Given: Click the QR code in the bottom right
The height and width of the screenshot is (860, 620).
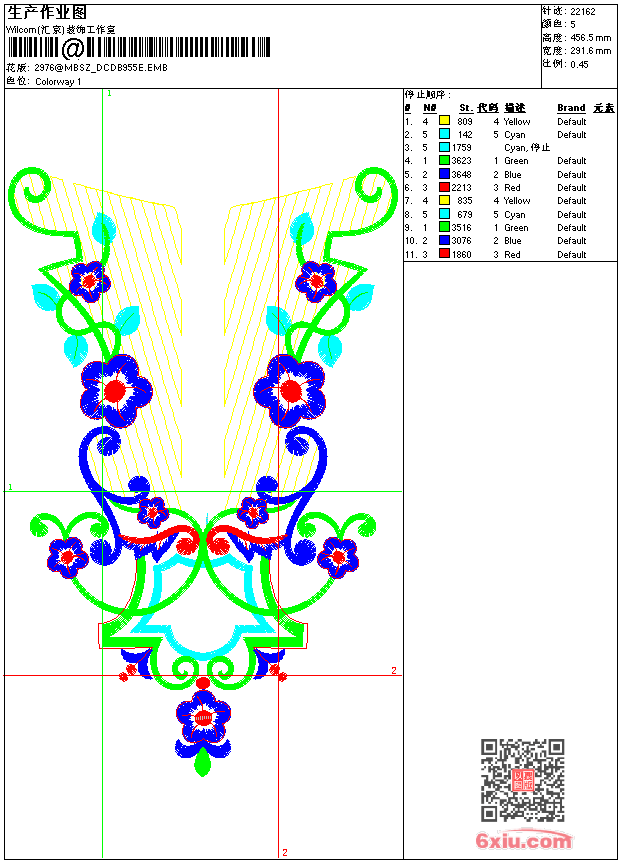Looking at the screenshot, I should (523, 780).
